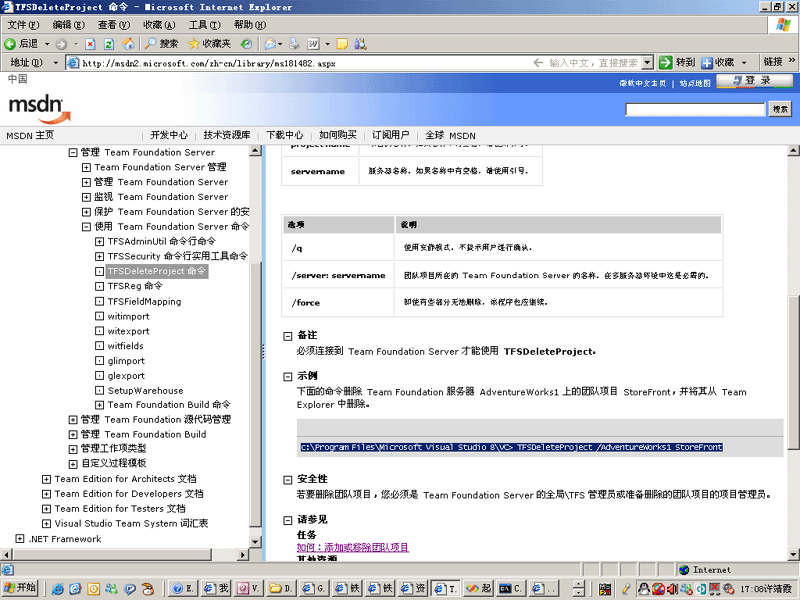Collapse the 安全性 section

(x=287, y=480)
